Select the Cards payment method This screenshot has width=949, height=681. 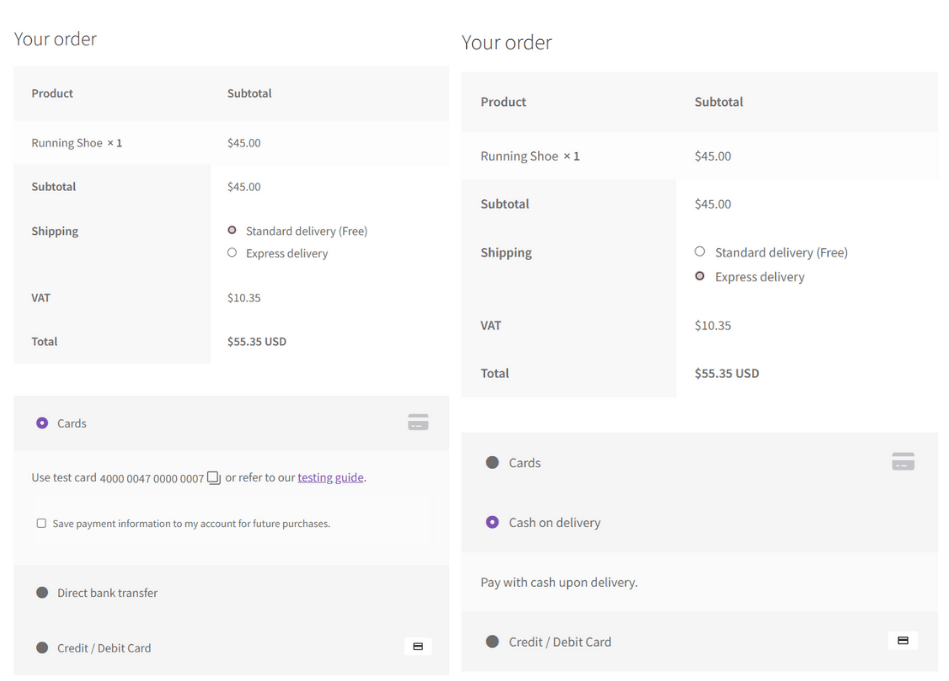41,422
